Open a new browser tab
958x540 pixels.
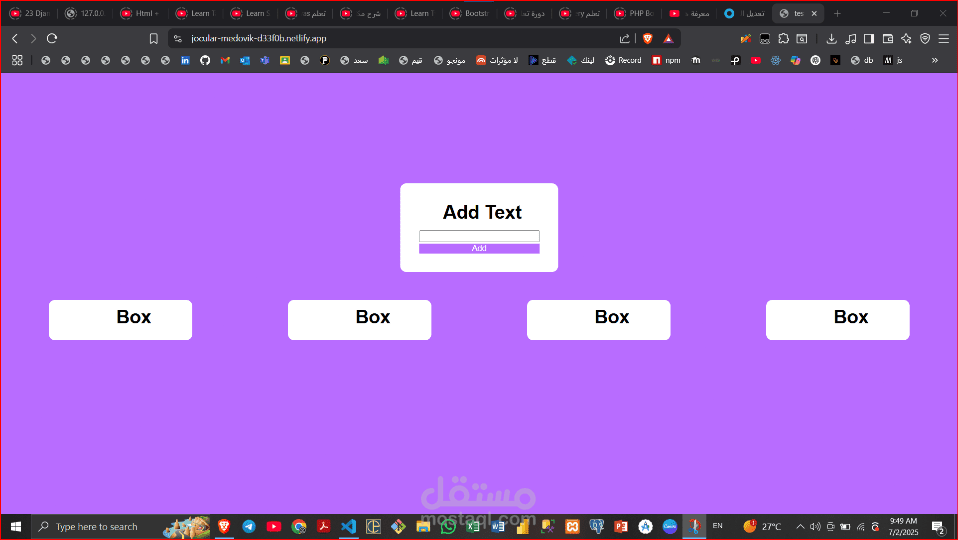pos(837,13)
